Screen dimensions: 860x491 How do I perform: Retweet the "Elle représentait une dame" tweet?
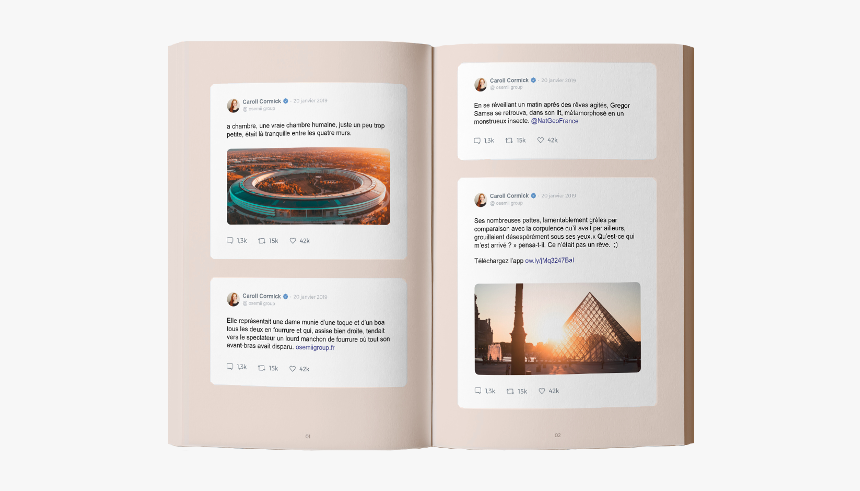(262, 368)
